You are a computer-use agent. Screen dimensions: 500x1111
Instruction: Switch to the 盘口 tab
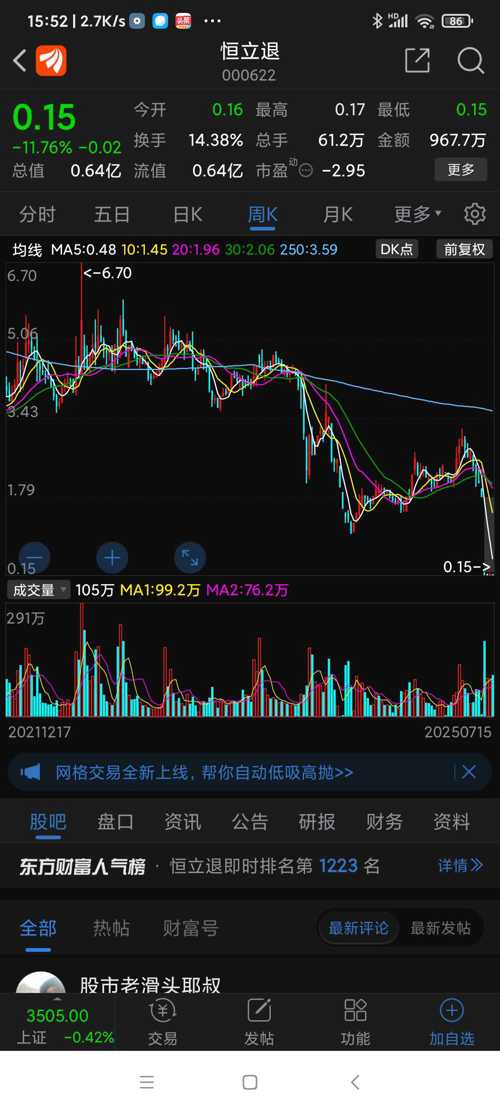[115, 822]
